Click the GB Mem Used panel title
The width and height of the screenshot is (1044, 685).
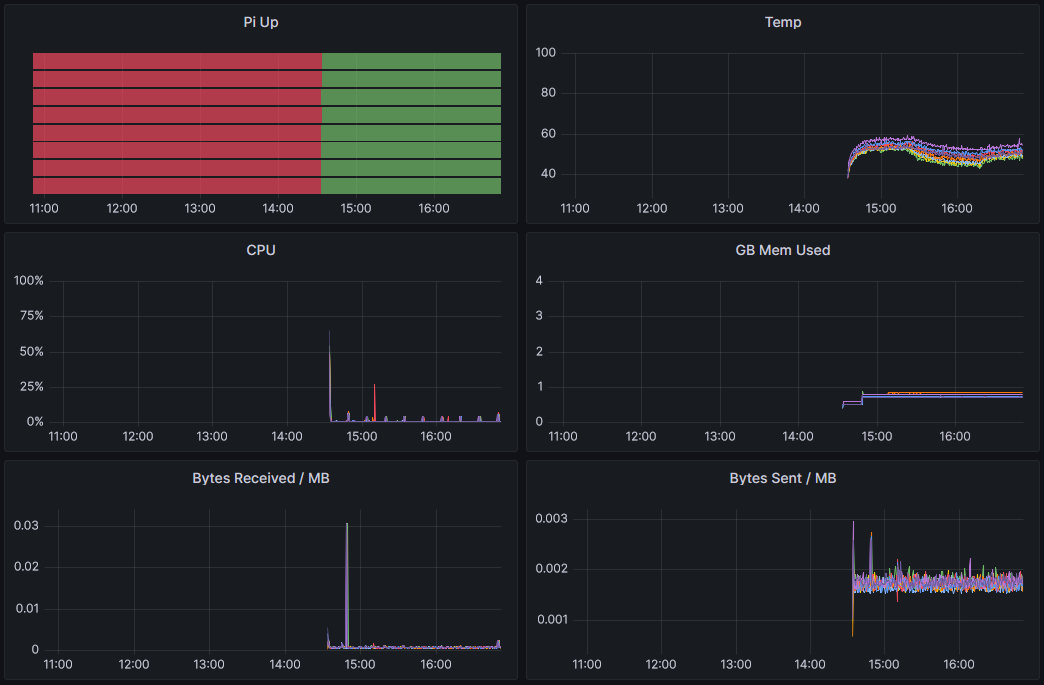pos(783,250)
